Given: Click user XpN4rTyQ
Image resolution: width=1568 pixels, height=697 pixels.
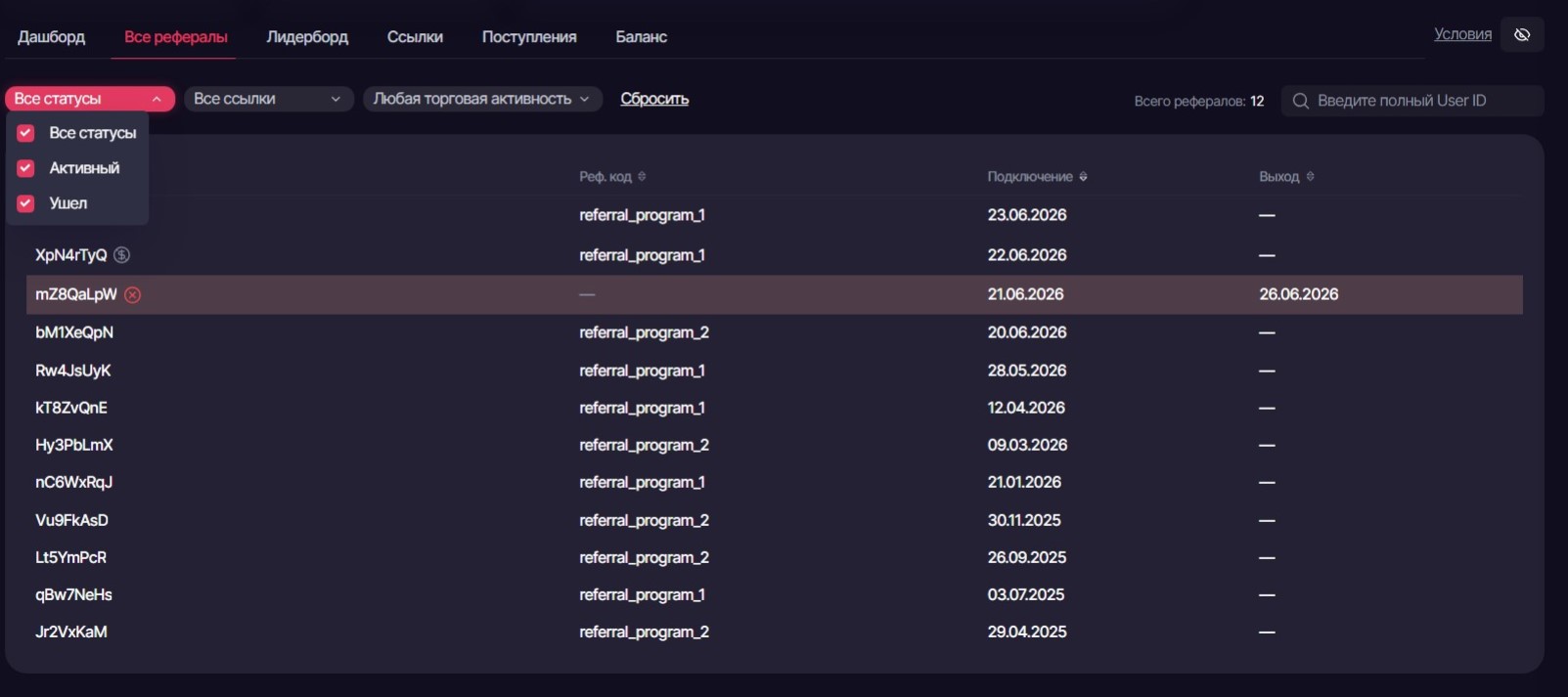Looking at the screenshot, I should [x=70, y=255].
